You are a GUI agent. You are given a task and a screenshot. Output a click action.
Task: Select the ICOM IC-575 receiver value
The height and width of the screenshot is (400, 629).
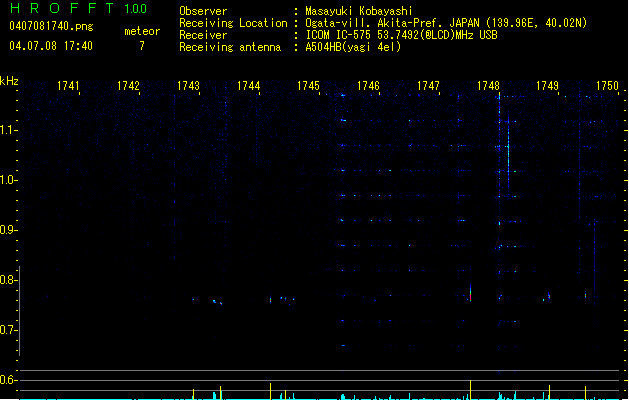[x=401, y=35]
